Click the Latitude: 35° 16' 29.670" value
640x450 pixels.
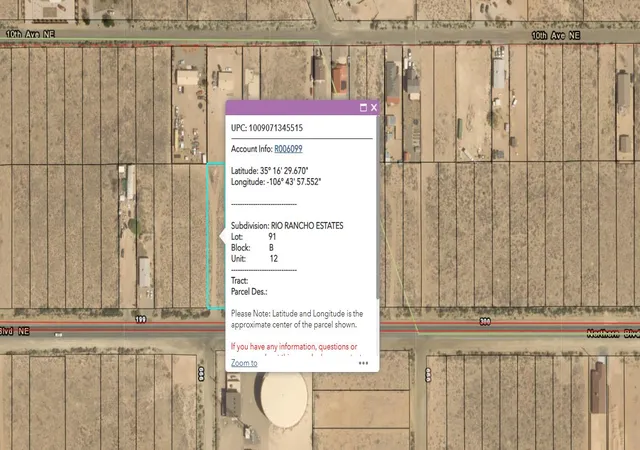(x=270, y=171)
